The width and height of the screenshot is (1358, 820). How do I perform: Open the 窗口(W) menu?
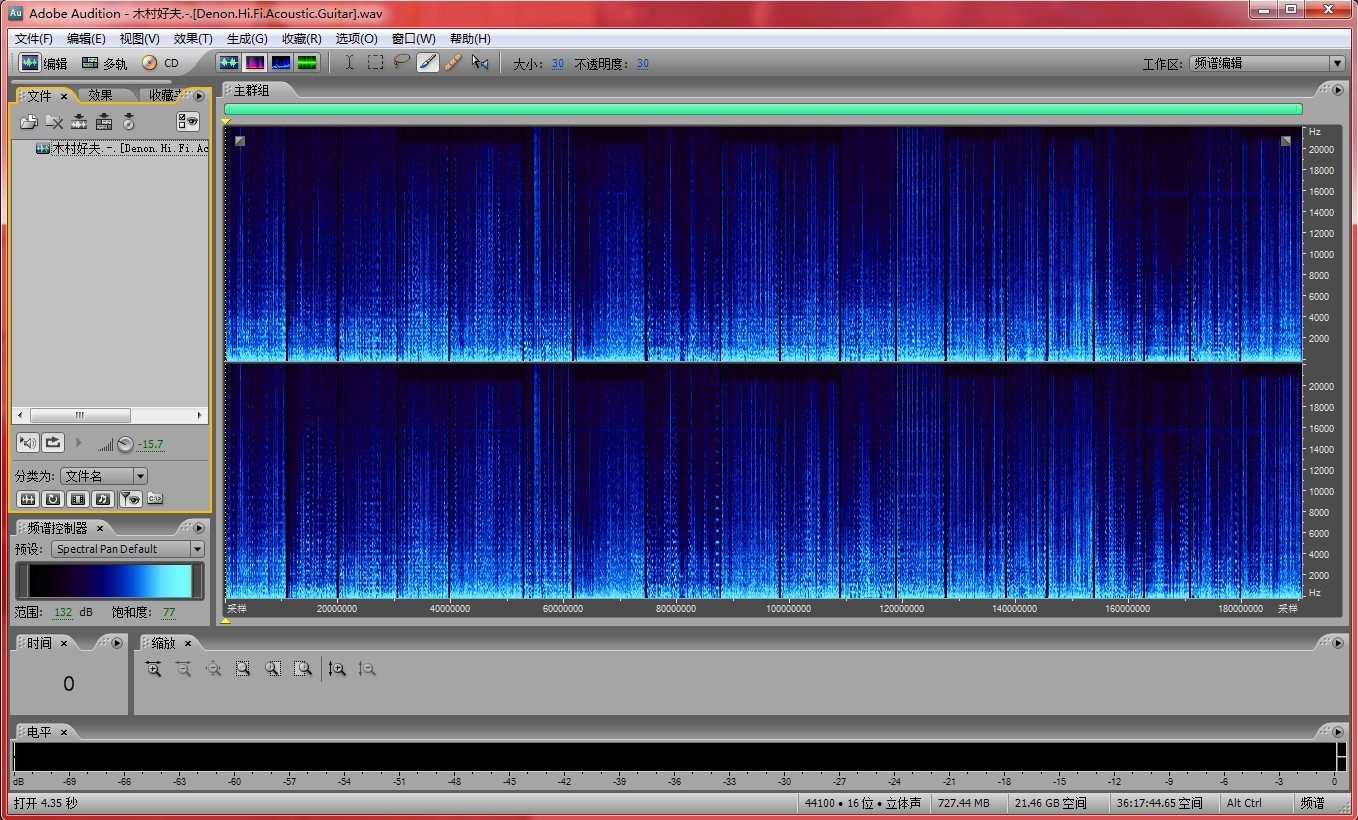(x=413, y=39)
